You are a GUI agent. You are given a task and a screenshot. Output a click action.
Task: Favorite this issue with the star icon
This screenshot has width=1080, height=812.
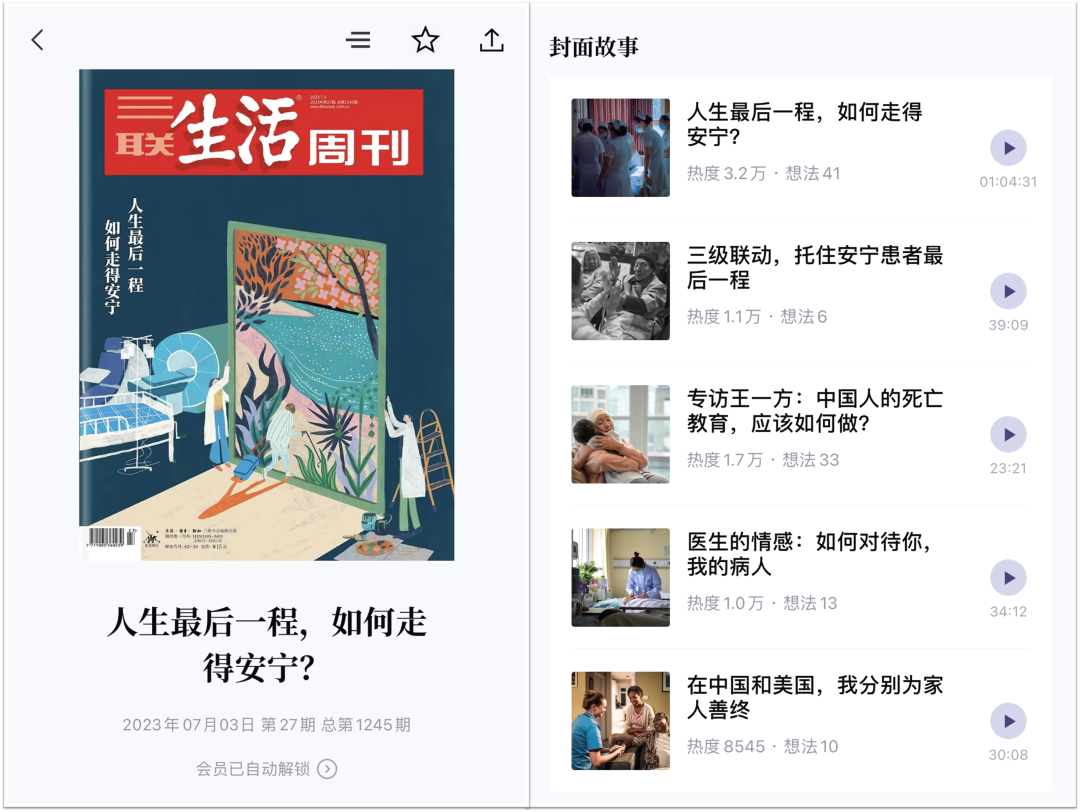coord(425,40)
